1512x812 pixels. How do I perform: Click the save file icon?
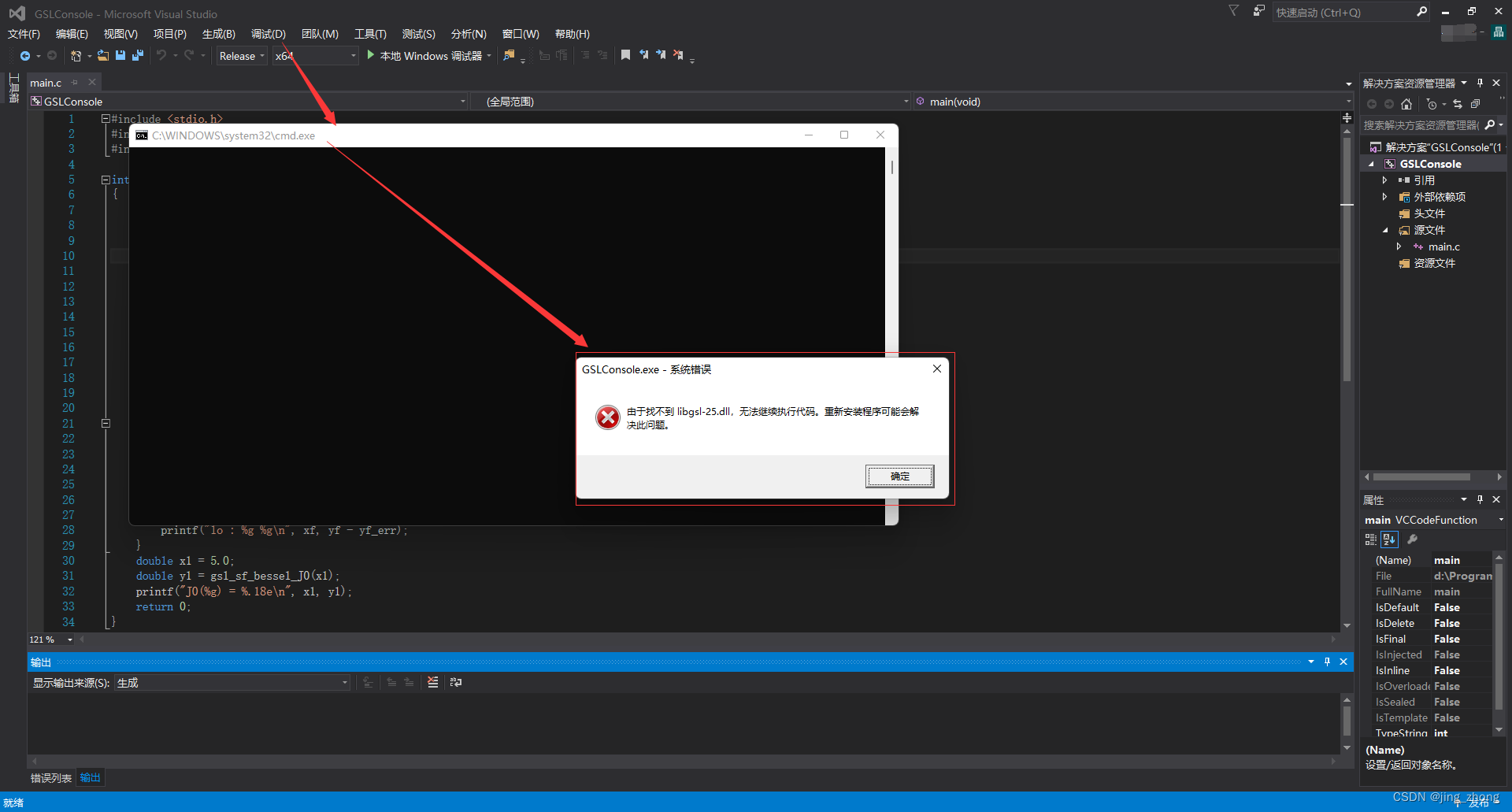tap(120, 56)
